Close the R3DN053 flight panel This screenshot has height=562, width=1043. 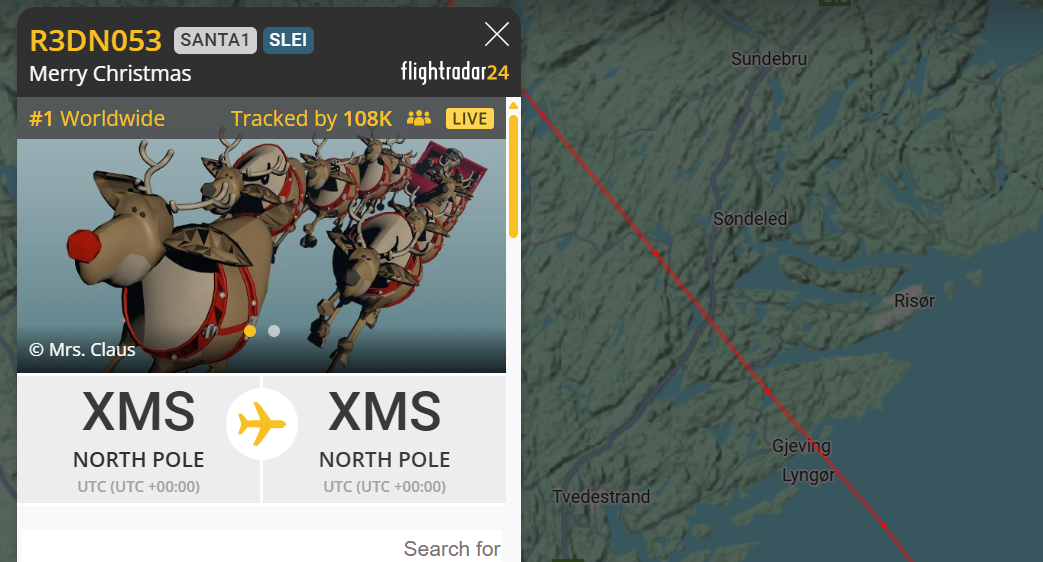coord(496,35)
